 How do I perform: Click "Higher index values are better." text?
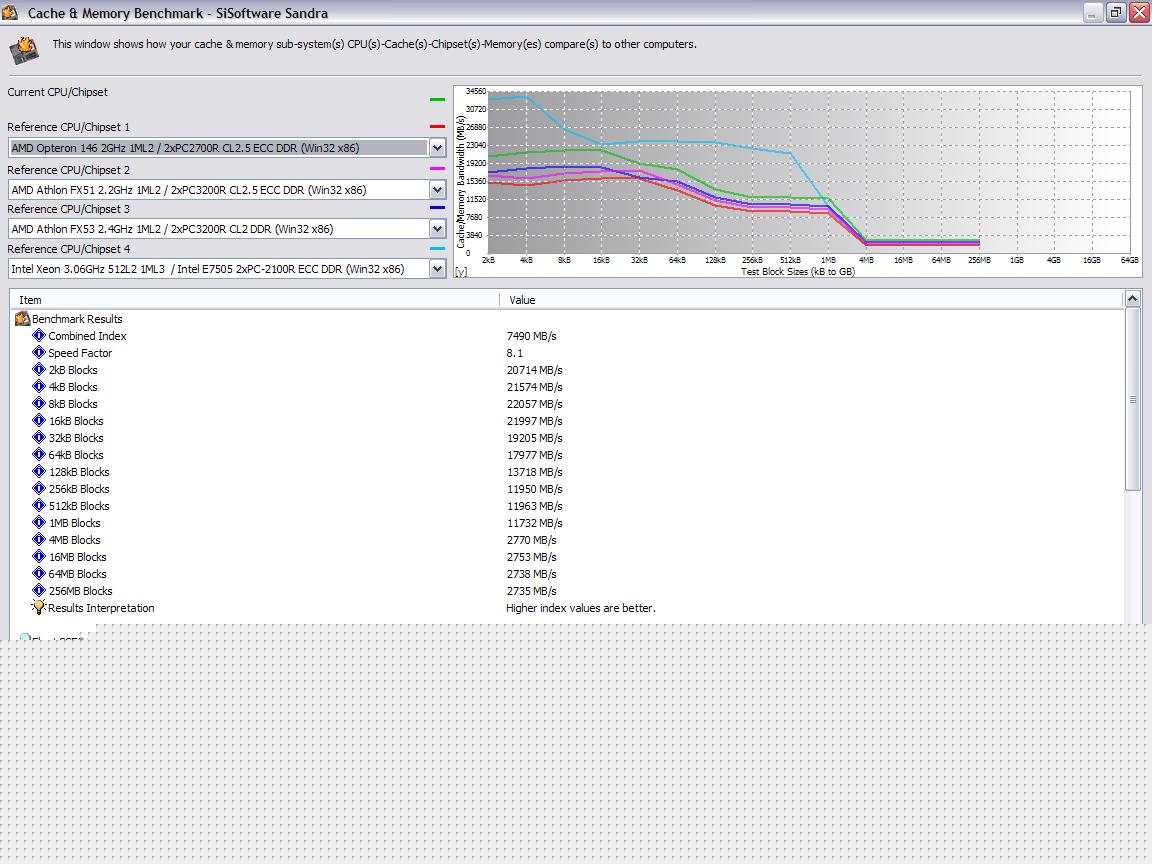coord(580,608)
